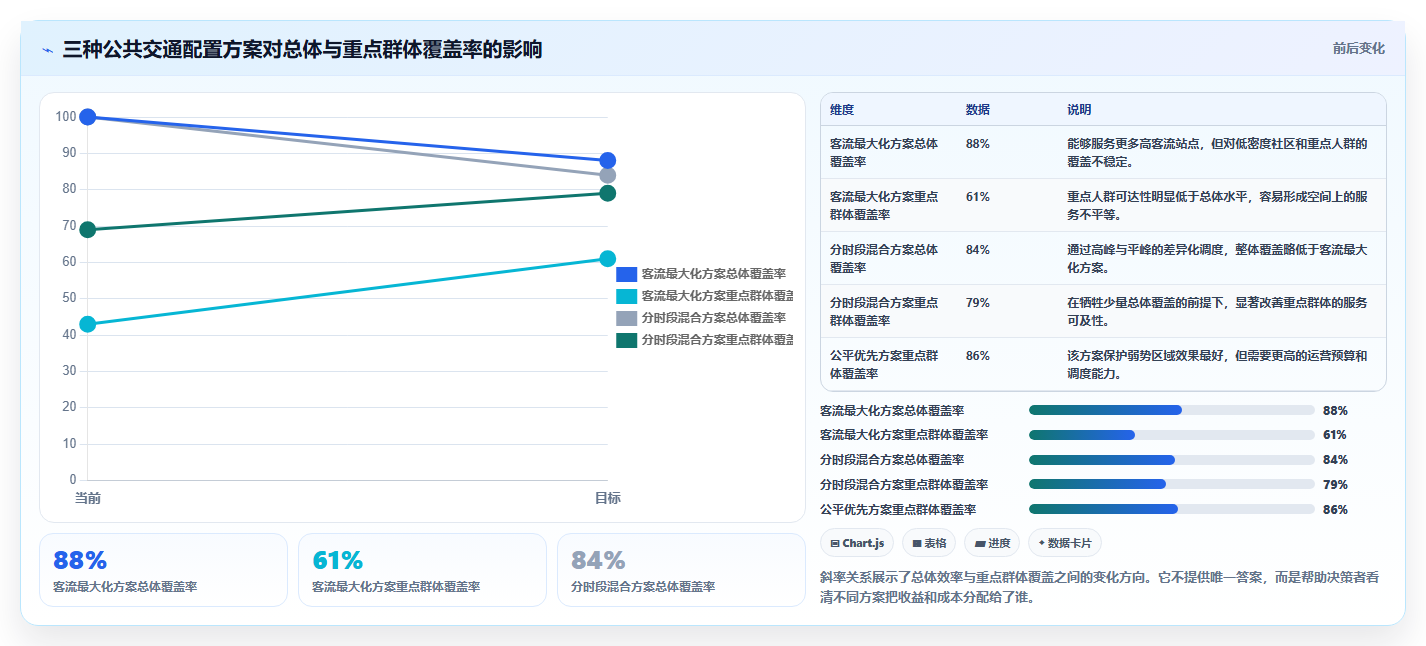The image size is (1426, 646).
Task: Toggle legend item 客流最大化方案重点群体覆盖率
Action: tap(704, 296)
